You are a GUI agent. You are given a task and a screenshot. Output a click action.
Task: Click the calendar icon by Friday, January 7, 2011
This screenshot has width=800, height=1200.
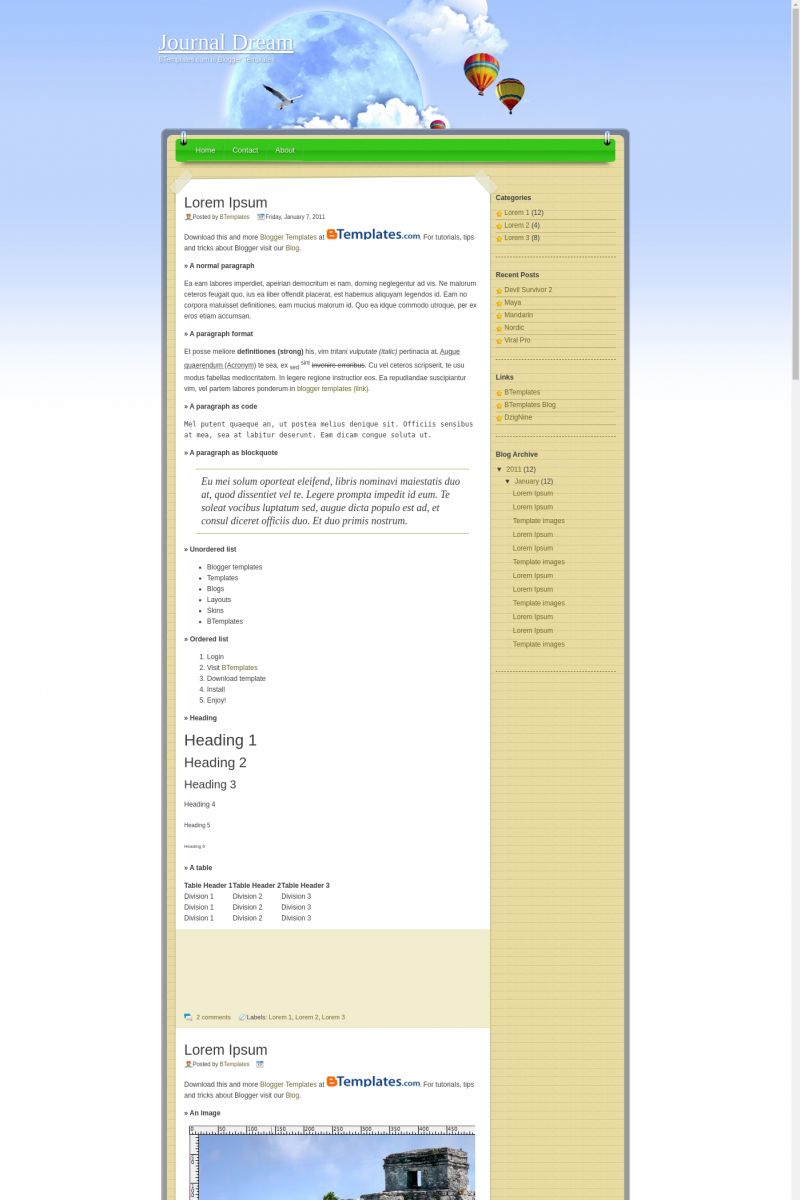coord(261,216)
